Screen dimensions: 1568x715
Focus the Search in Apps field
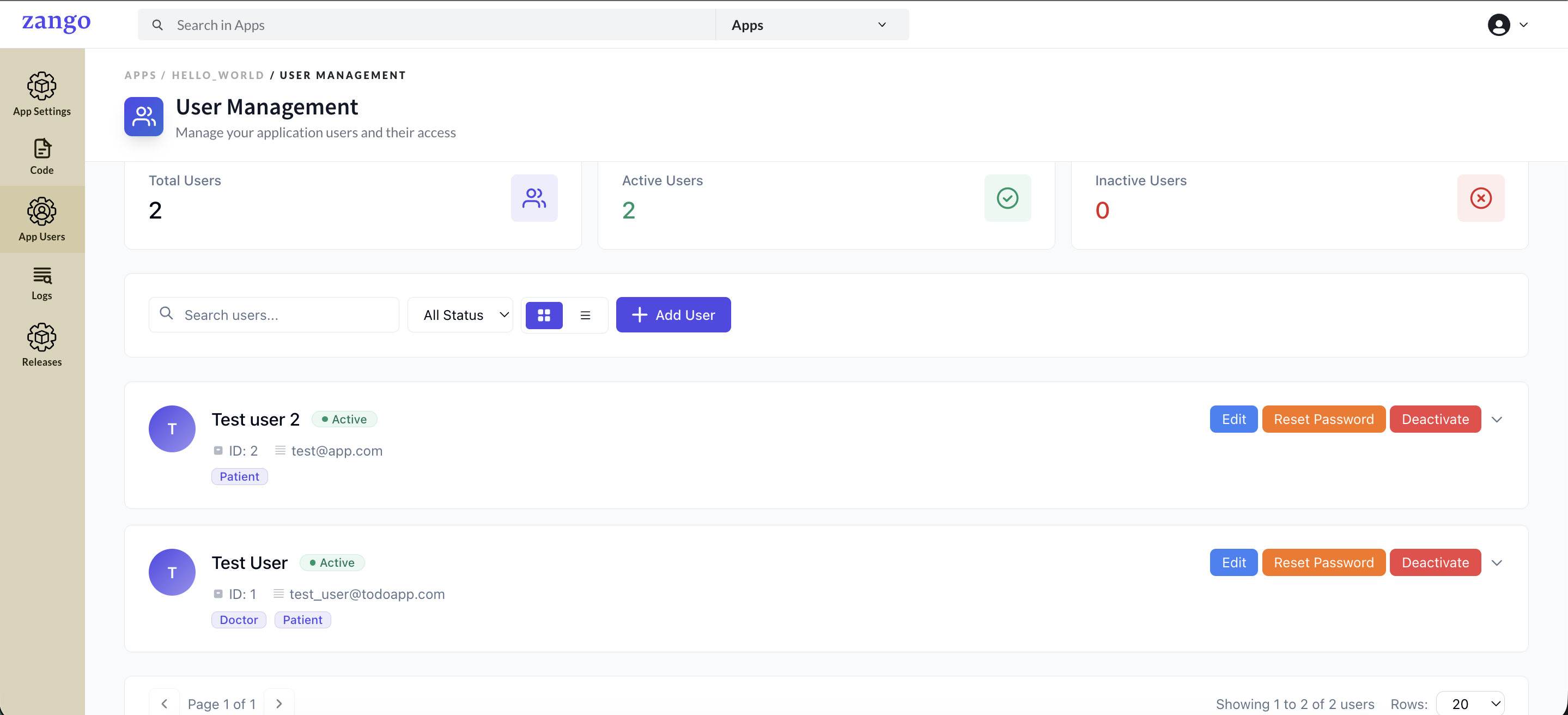click(426, 25)
